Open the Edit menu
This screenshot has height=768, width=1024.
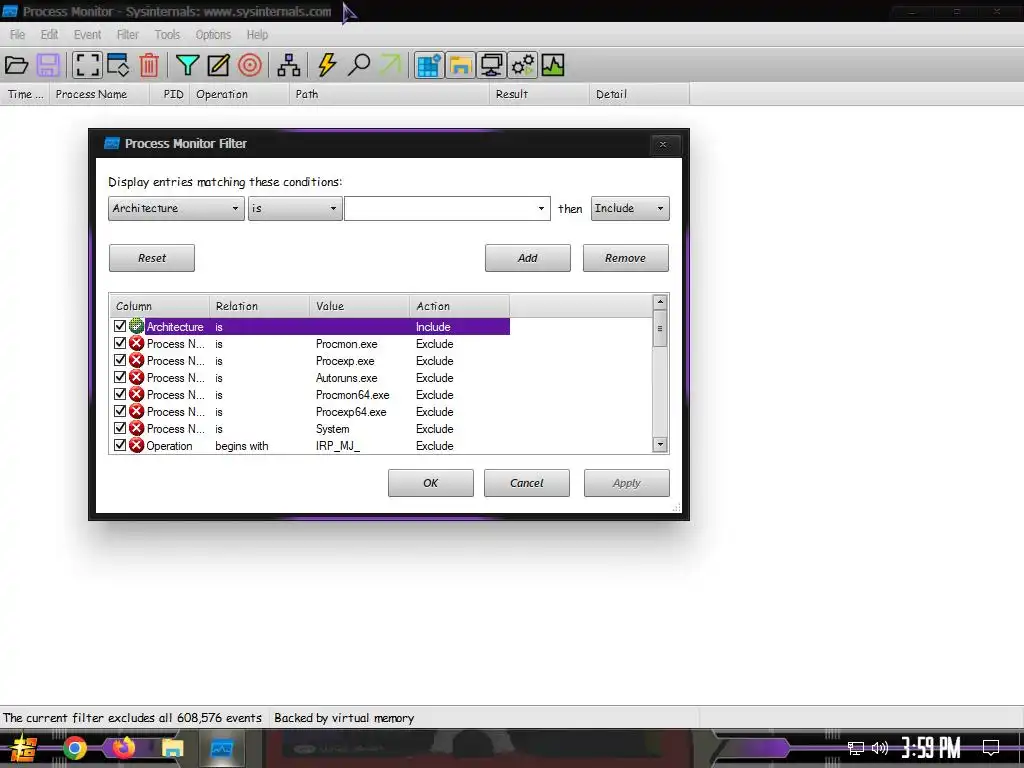point(49,35)
